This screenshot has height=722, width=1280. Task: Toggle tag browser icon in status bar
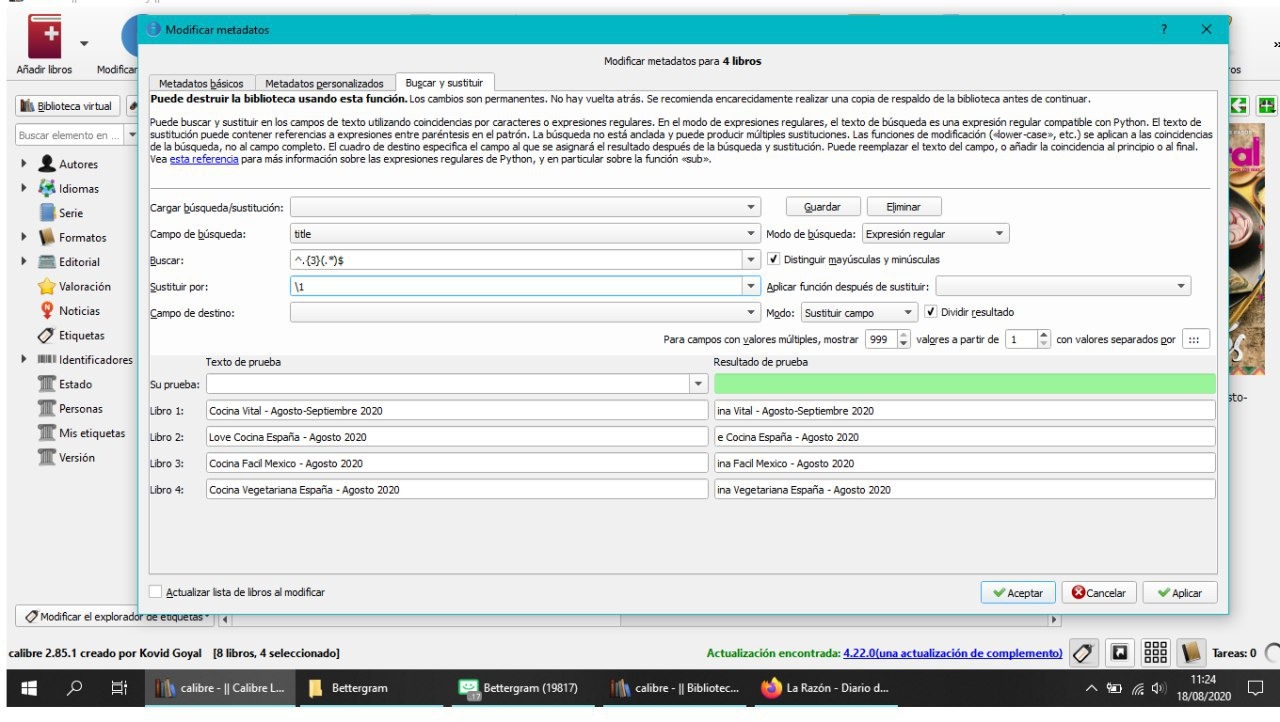1082,653
